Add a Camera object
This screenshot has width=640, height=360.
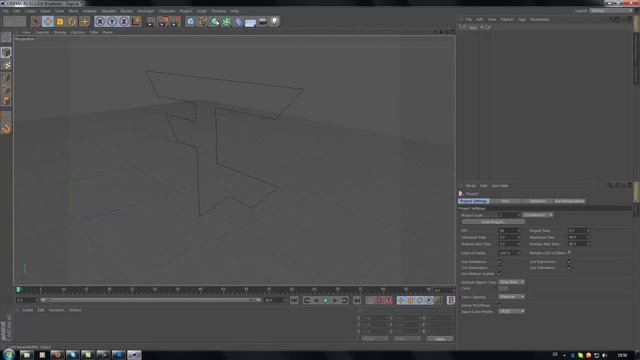(x=262, y=21)
